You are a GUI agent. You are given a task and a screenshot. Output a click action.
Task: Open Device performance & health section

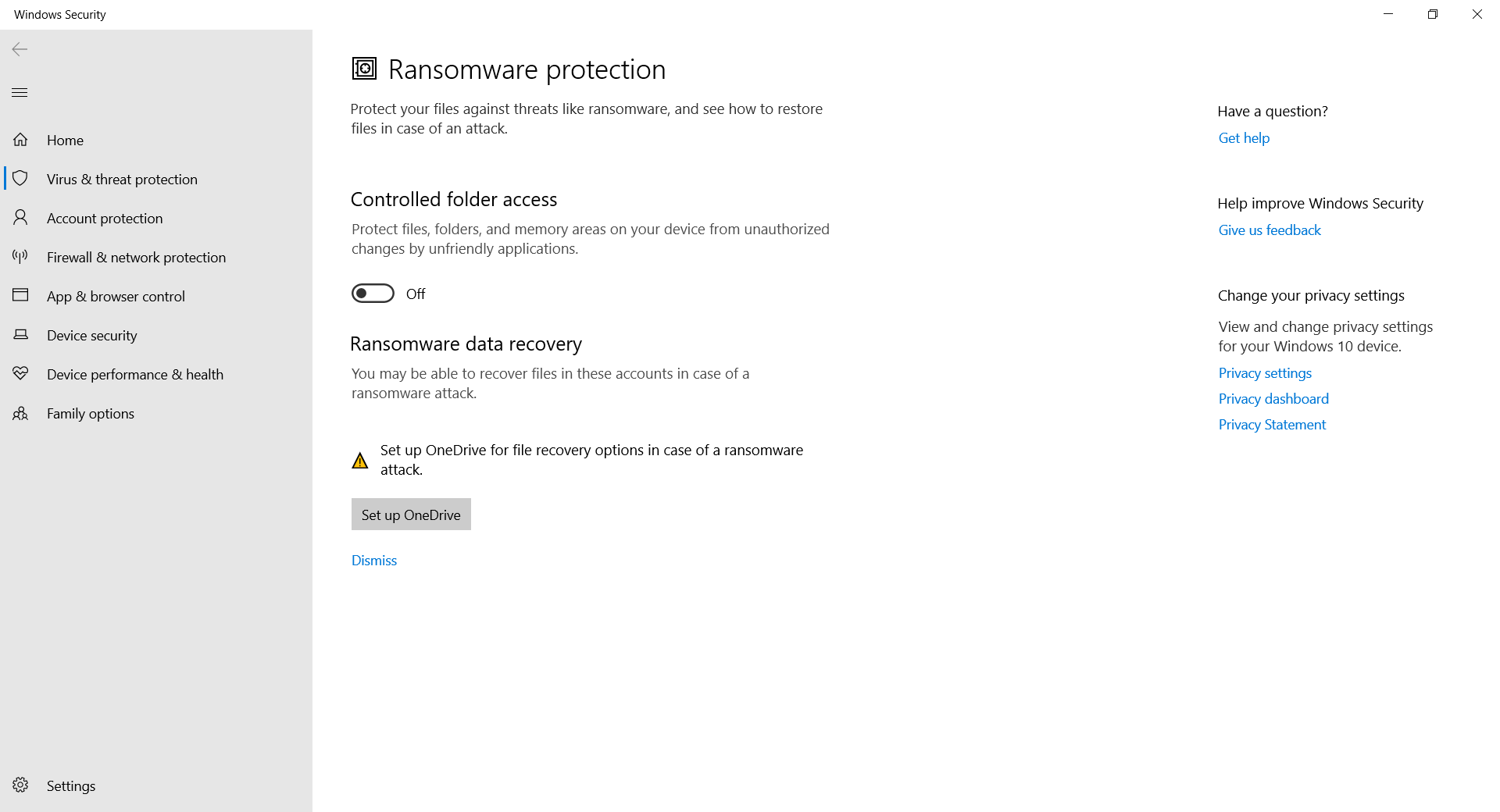click(134, 374)
